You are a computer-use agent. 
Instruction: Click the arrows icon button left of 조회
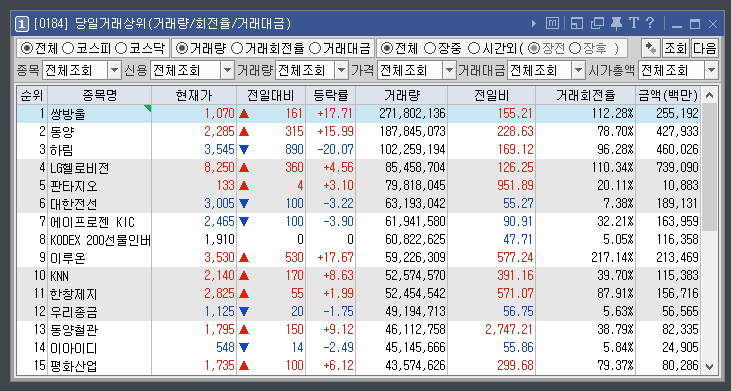650,48
